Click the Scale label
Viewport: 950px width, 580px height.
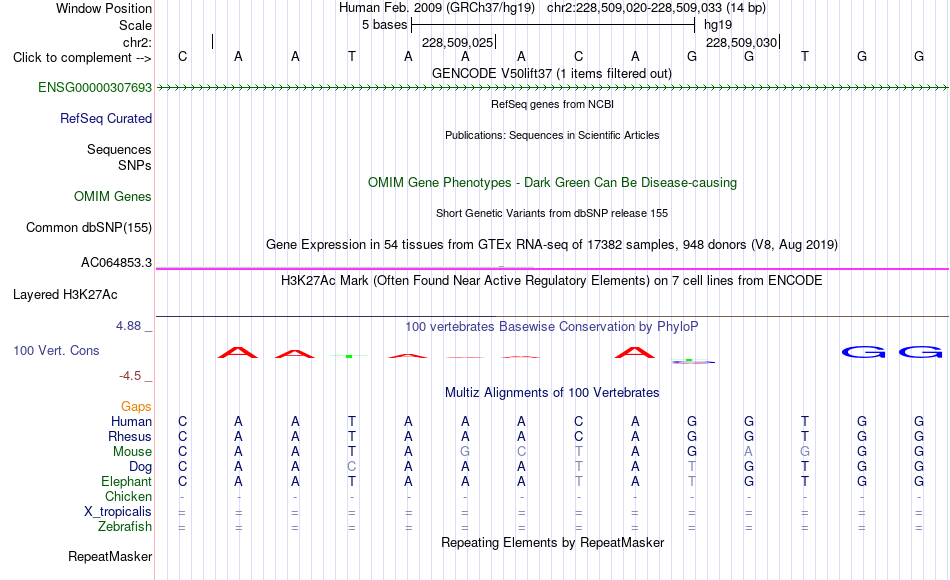pyautogui.click(x=135, y=25)
